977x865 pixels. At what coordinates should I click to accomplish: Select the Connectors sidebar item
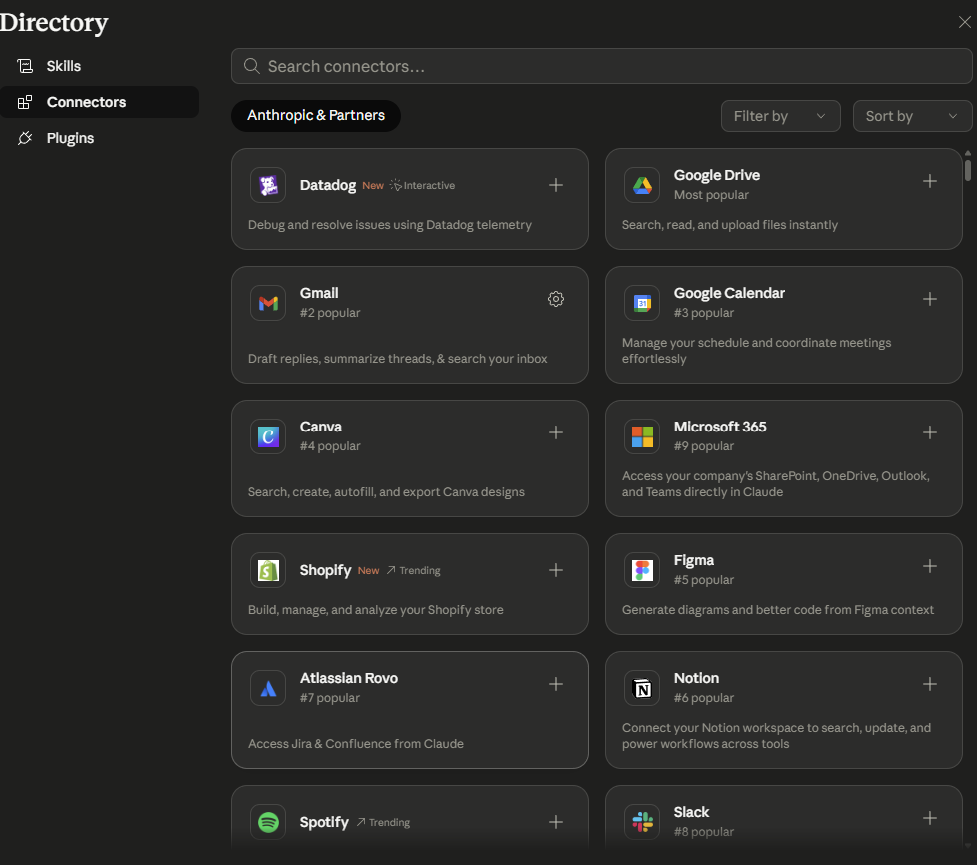pos(100,102)
